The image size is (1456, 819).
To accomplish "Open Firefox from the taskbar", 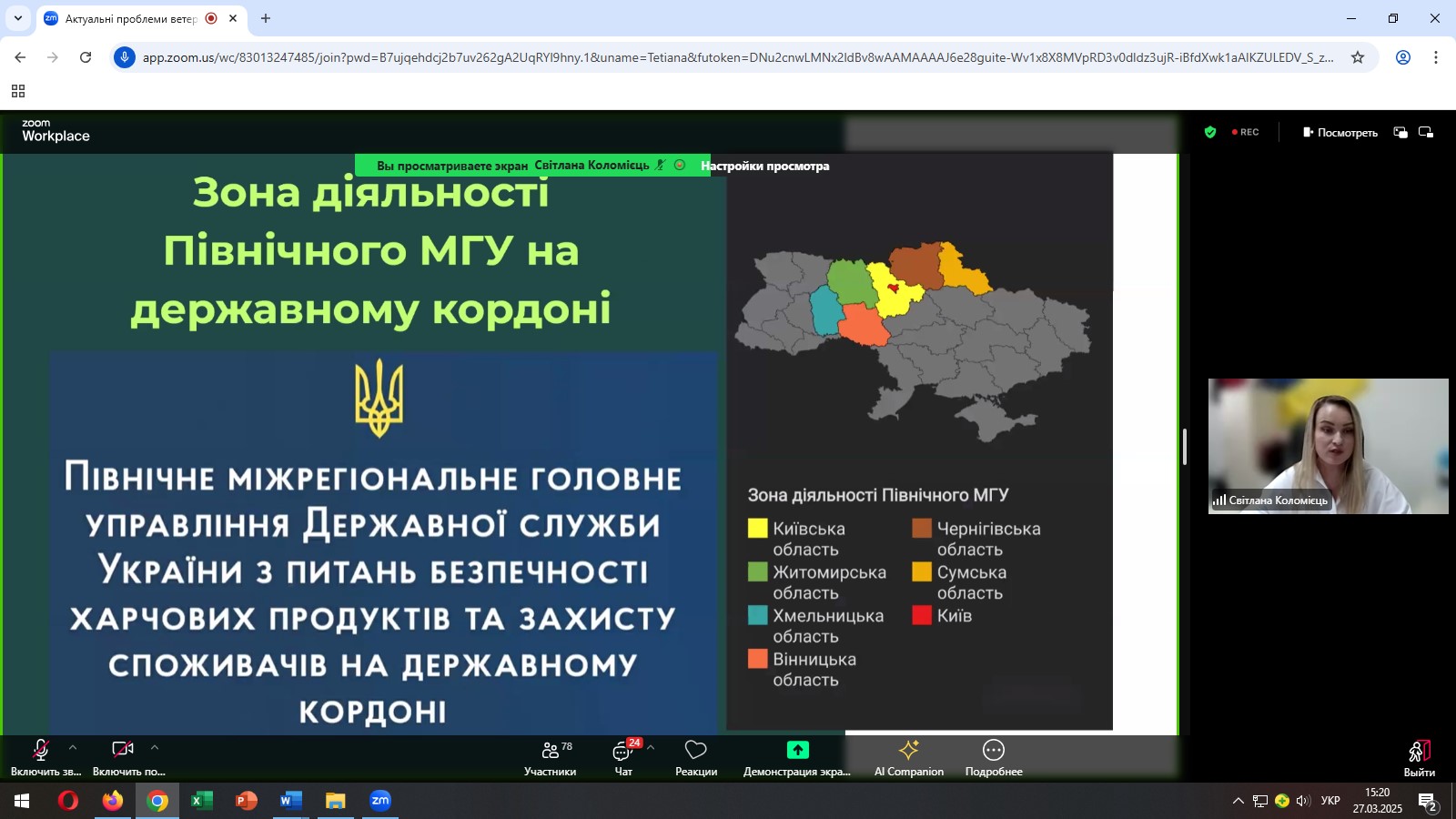I will 113,801.
